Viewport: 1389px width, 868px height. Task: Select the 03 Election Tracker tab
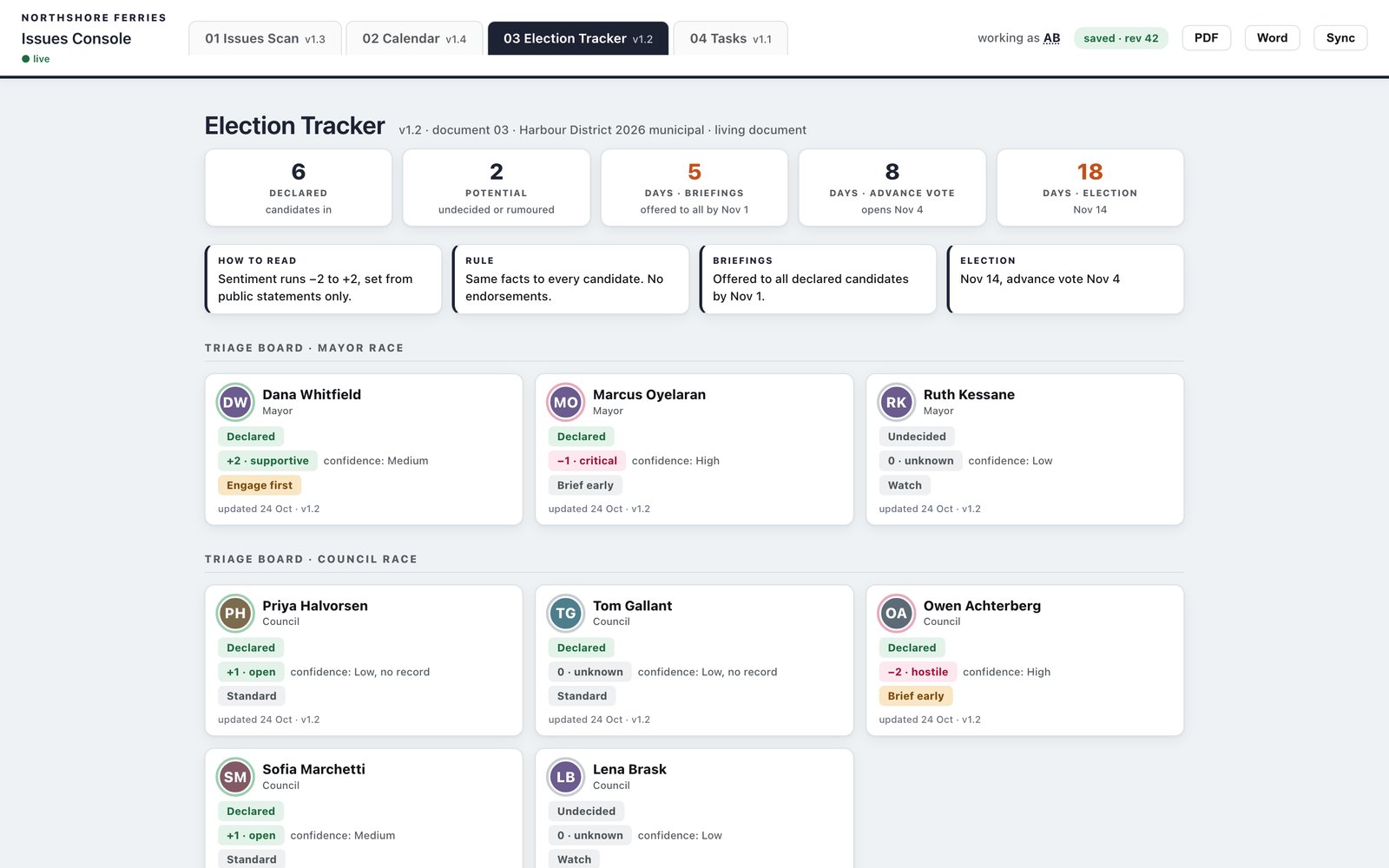point(578,38)
